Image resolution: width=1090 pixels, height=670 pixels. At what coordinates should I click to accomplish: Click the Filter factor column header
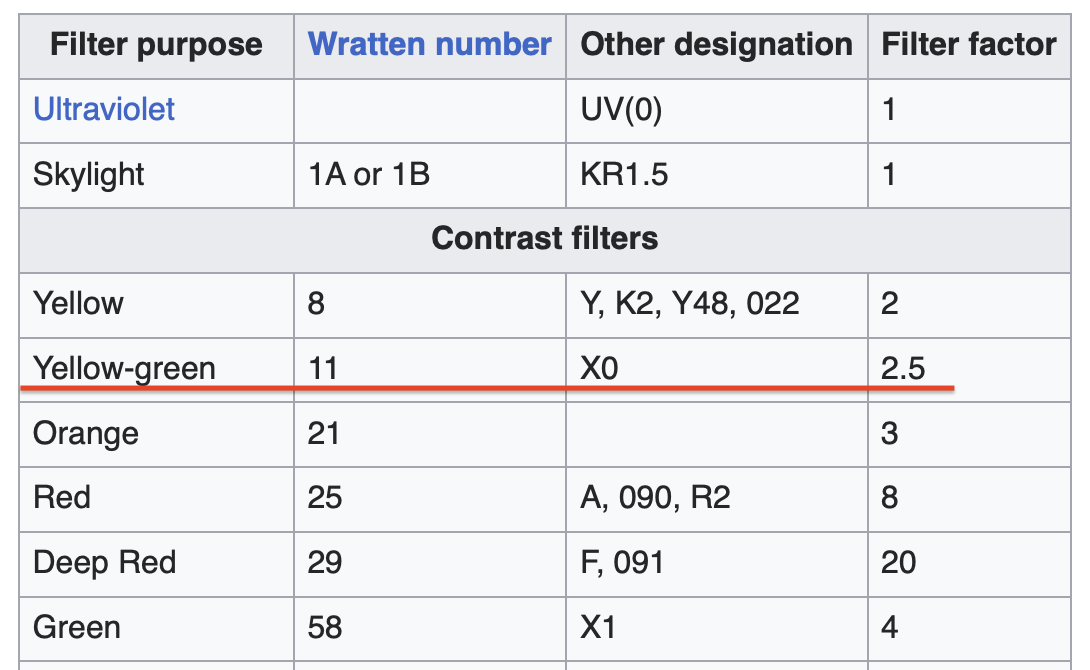point(969,44)
